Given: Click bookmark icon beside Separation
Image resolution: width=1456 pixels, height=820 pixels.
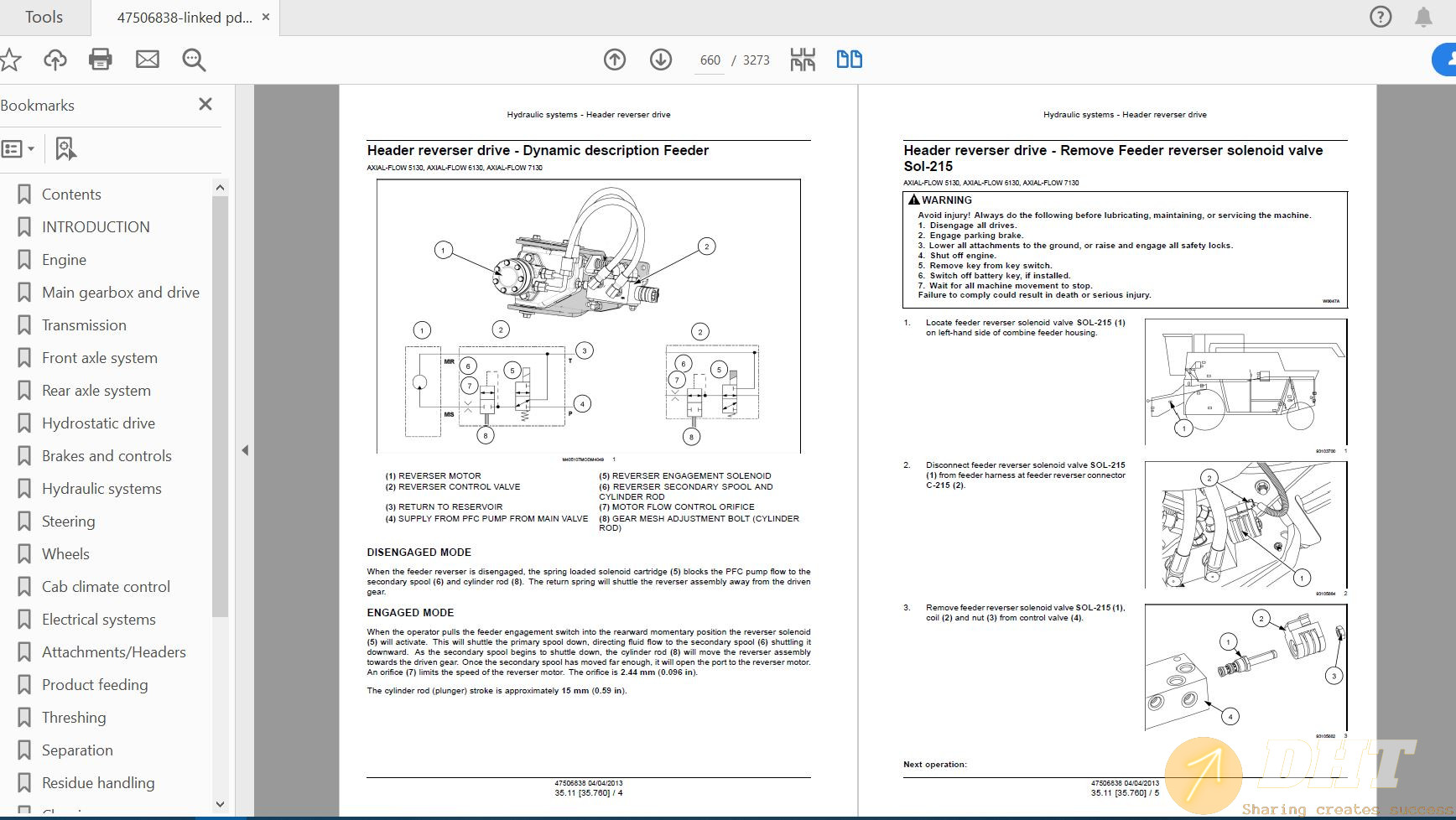Looking at the screenshot, I should pyautogui.click(x=24, y=750).
